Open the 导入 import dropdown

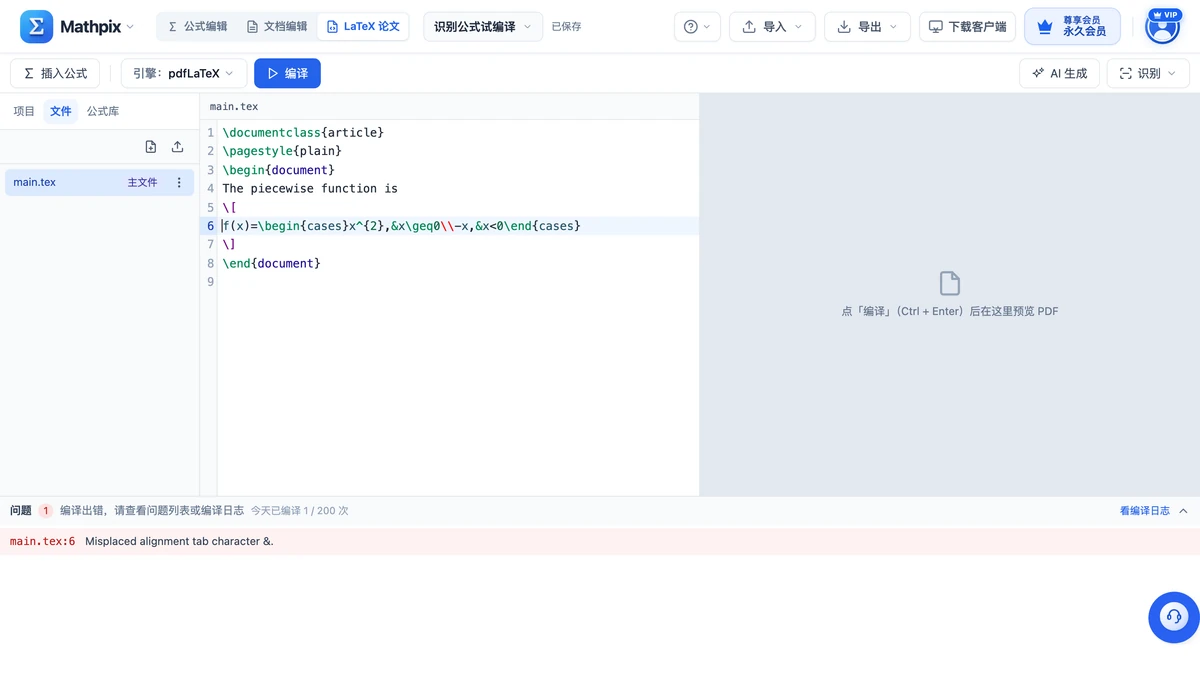[x=772, y=27]
